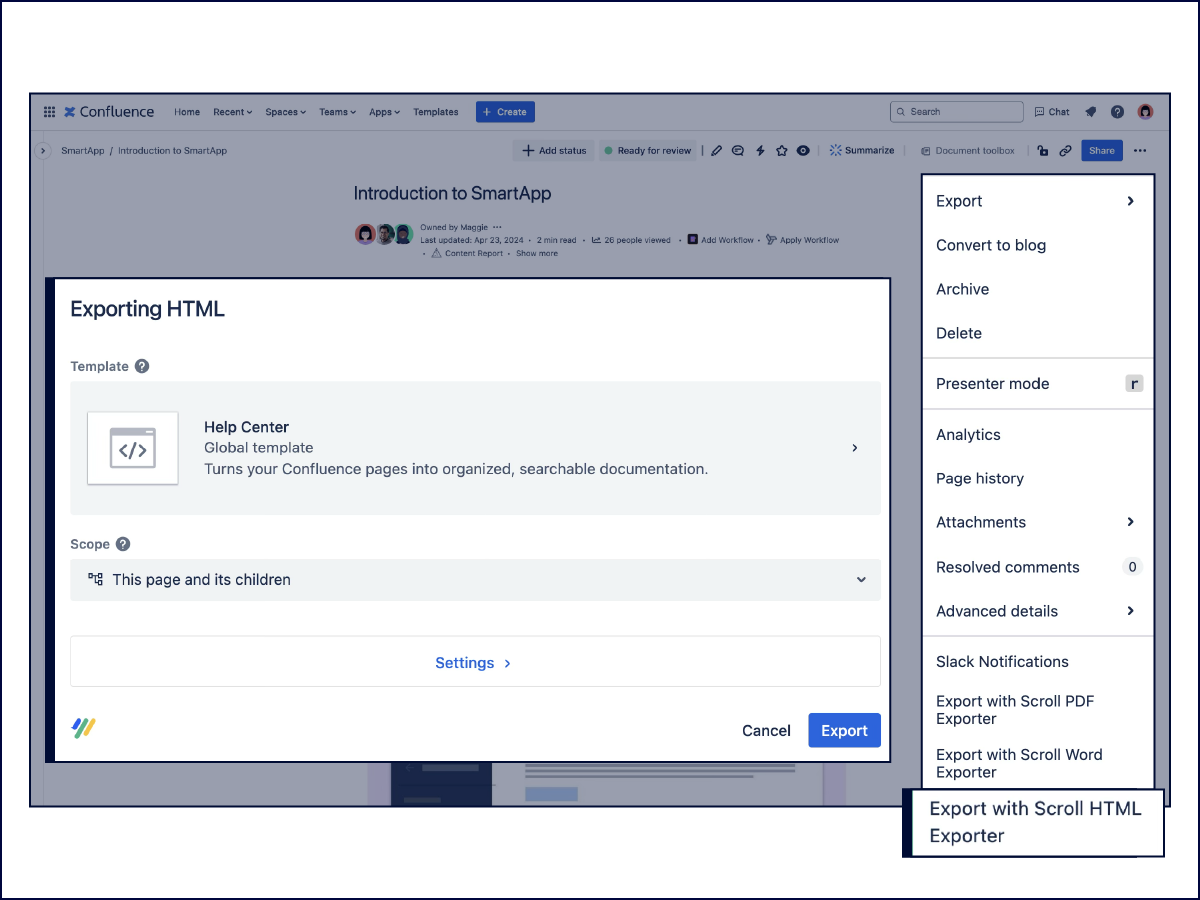Click the Confluence logo
This screenshot has width=1200, height=900.
click(109, 112)
